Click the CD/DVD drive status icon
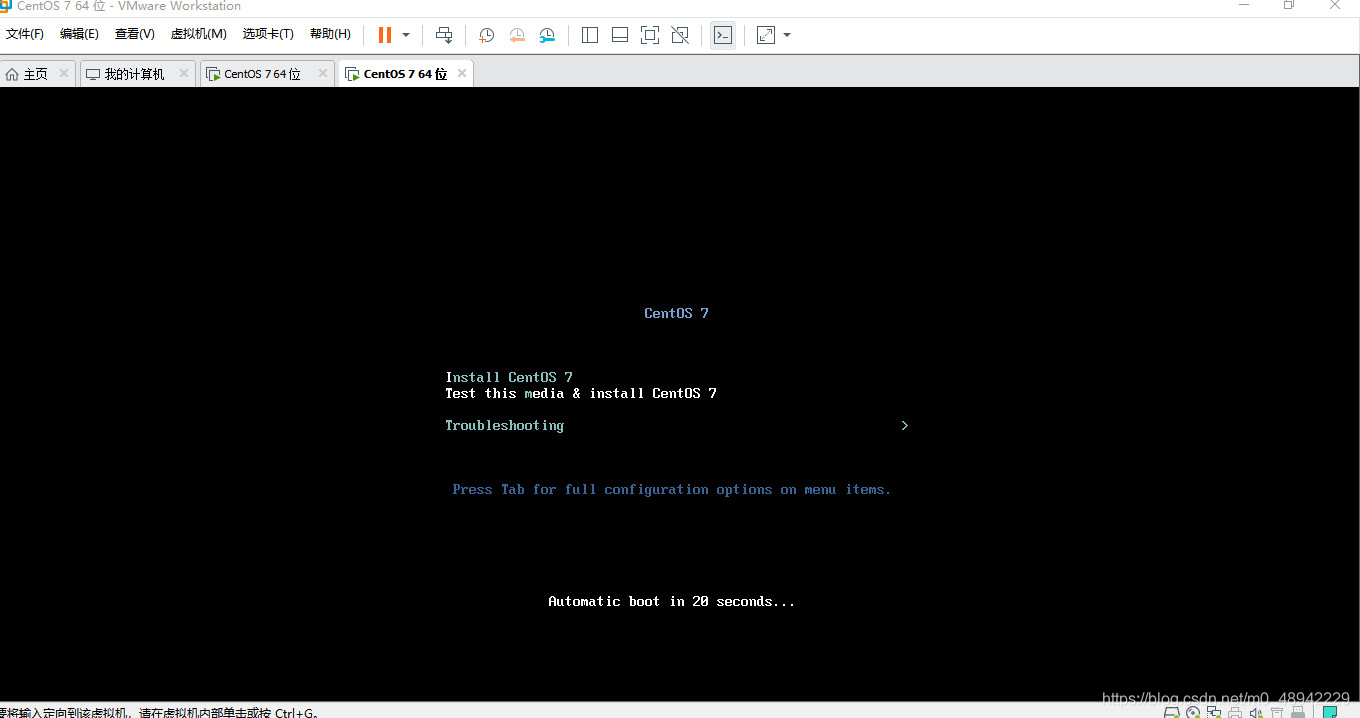Screen dimensions: 1360x718 pos(1193,712)
